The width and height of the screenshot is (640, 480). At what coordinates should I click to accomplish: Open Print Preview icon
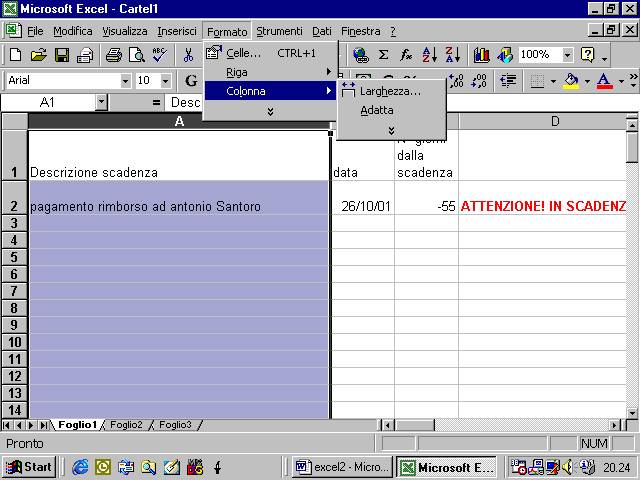click(136, 54)
